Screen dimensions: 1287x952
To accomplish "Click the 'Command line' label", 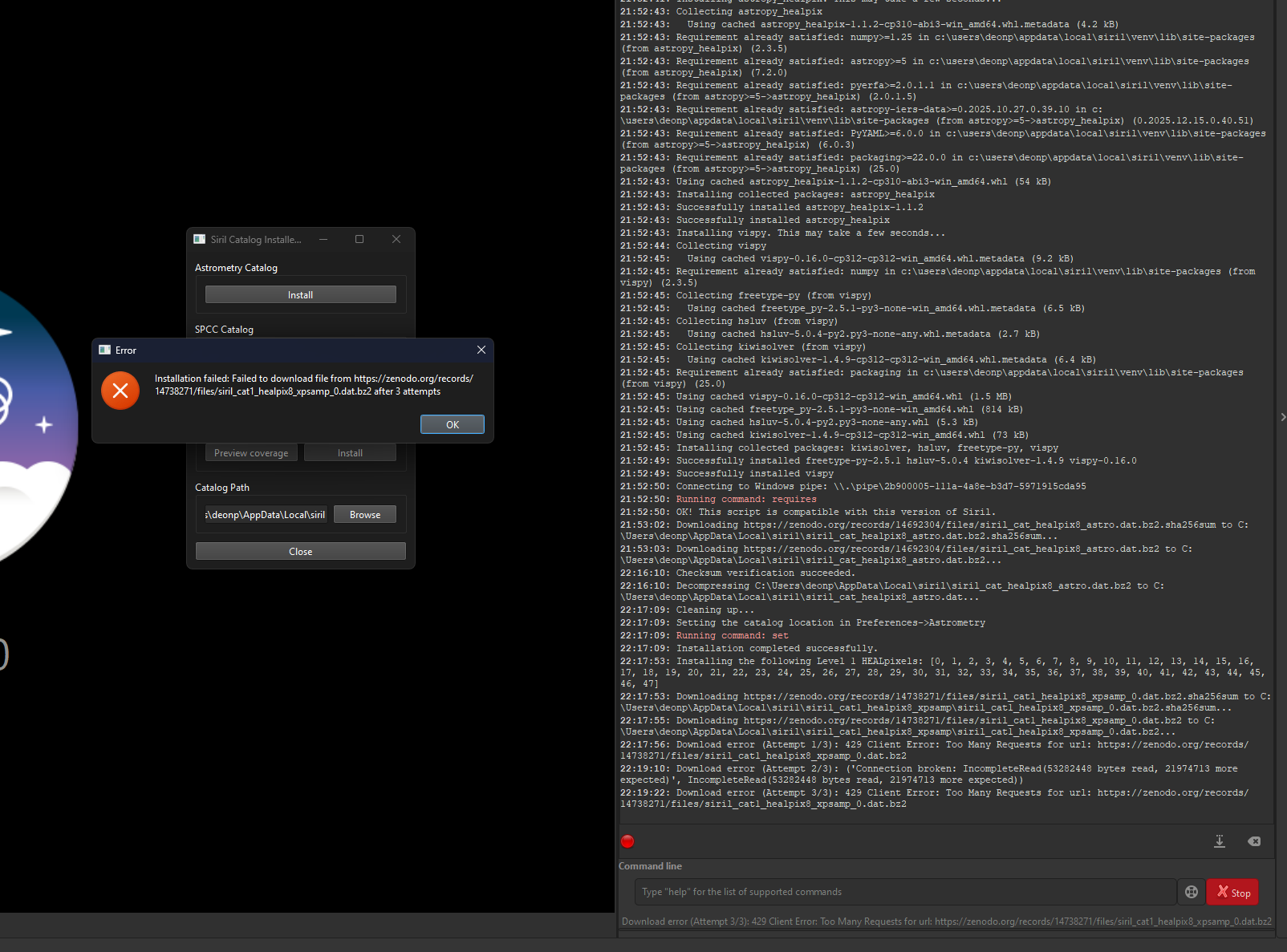I will pos(650,866).
